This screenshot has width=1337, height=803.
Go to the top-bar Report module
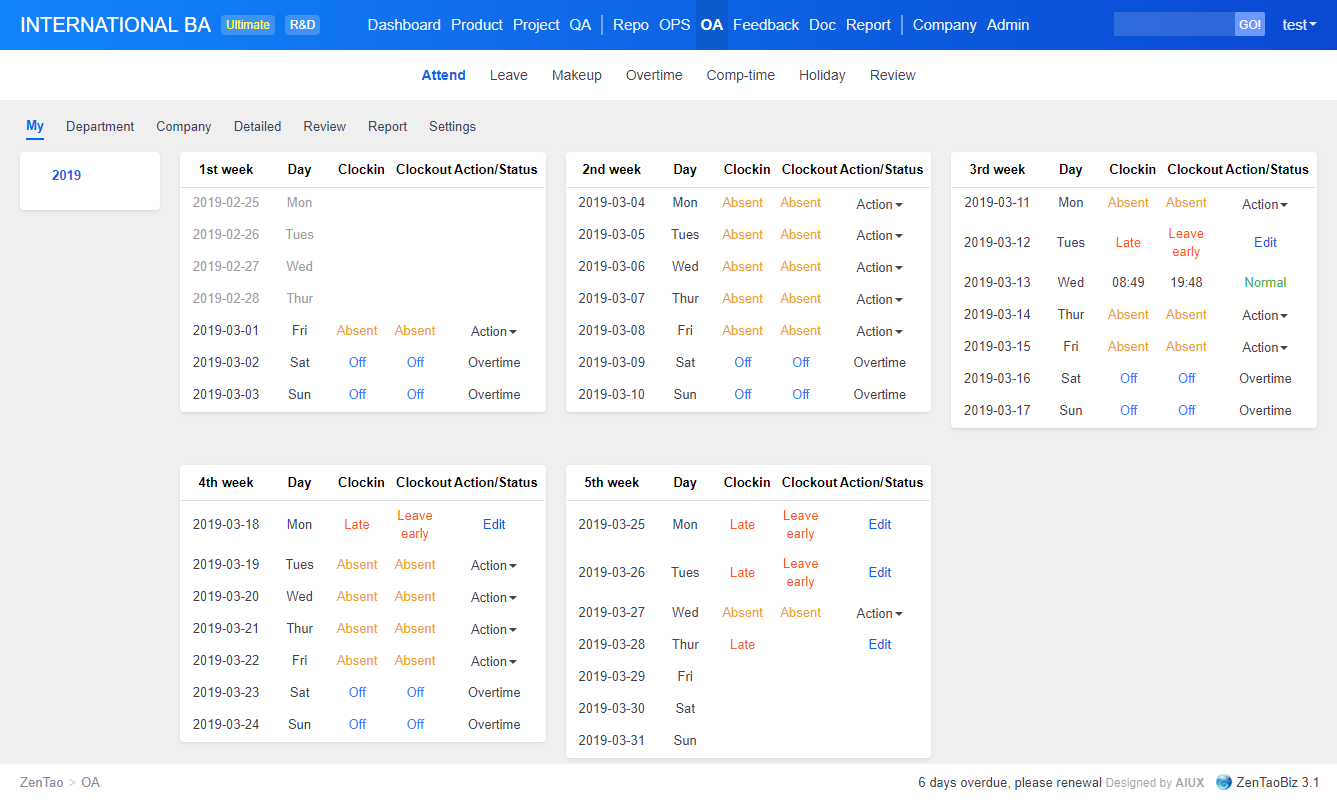tap(868, 25)
